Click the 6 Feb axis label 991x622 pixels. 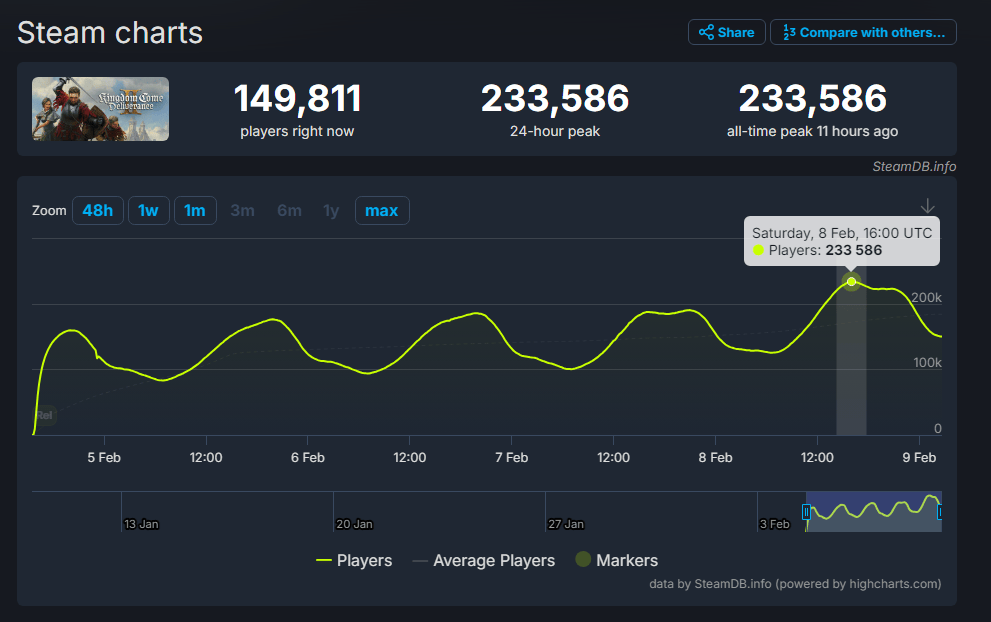pos(308,458)
